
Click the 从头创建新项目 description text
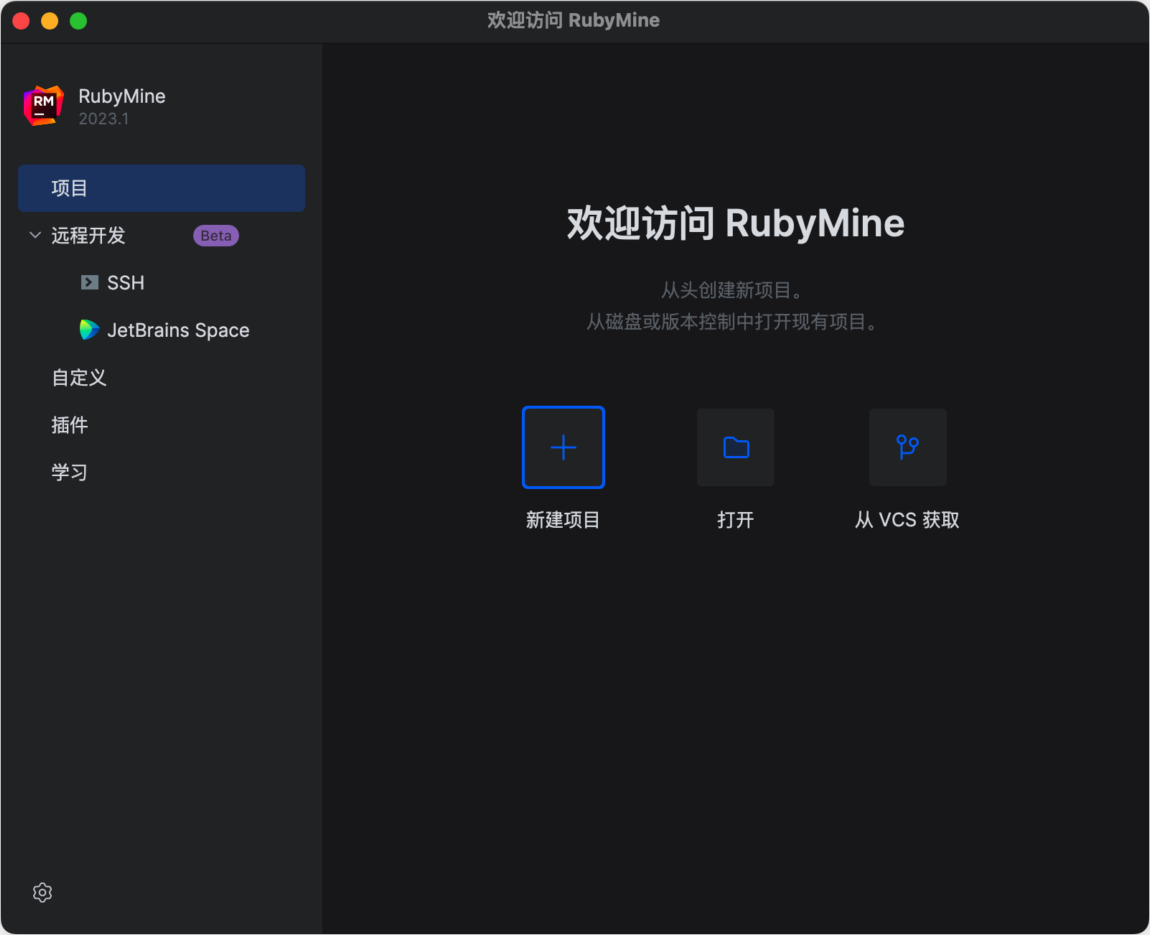coord(734,290)
